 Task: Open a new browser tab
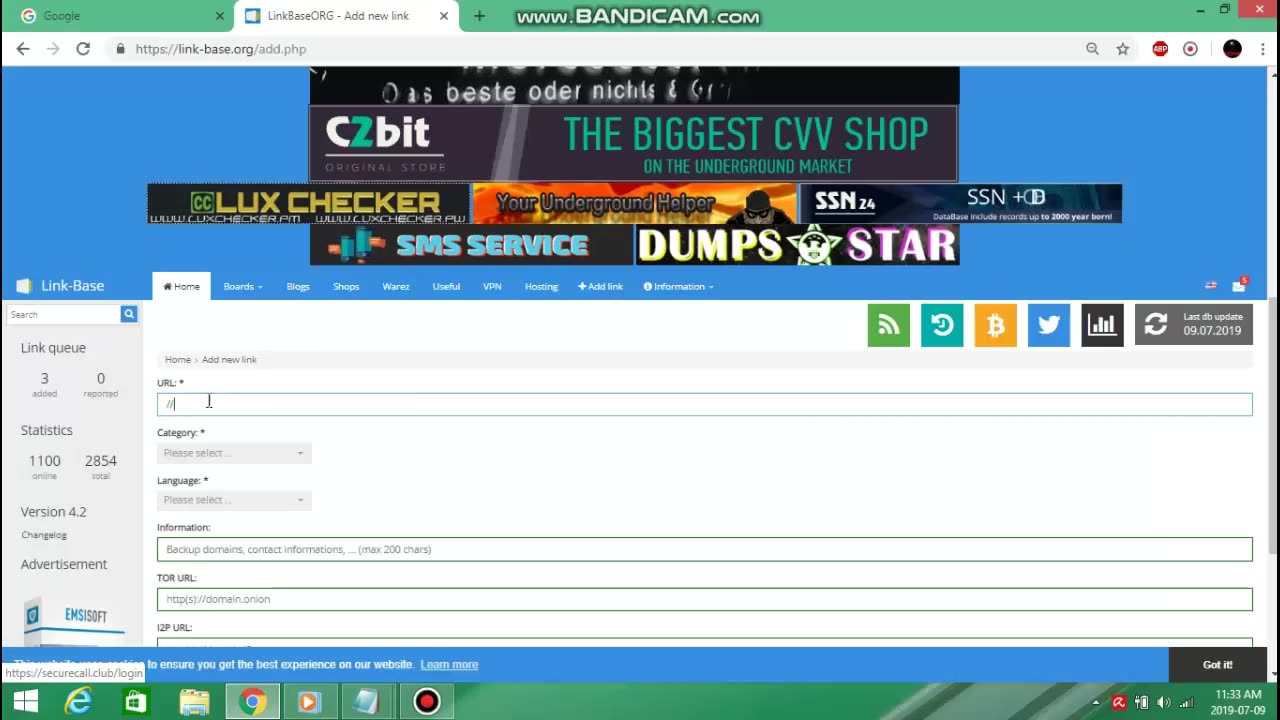tap(479, 16)
